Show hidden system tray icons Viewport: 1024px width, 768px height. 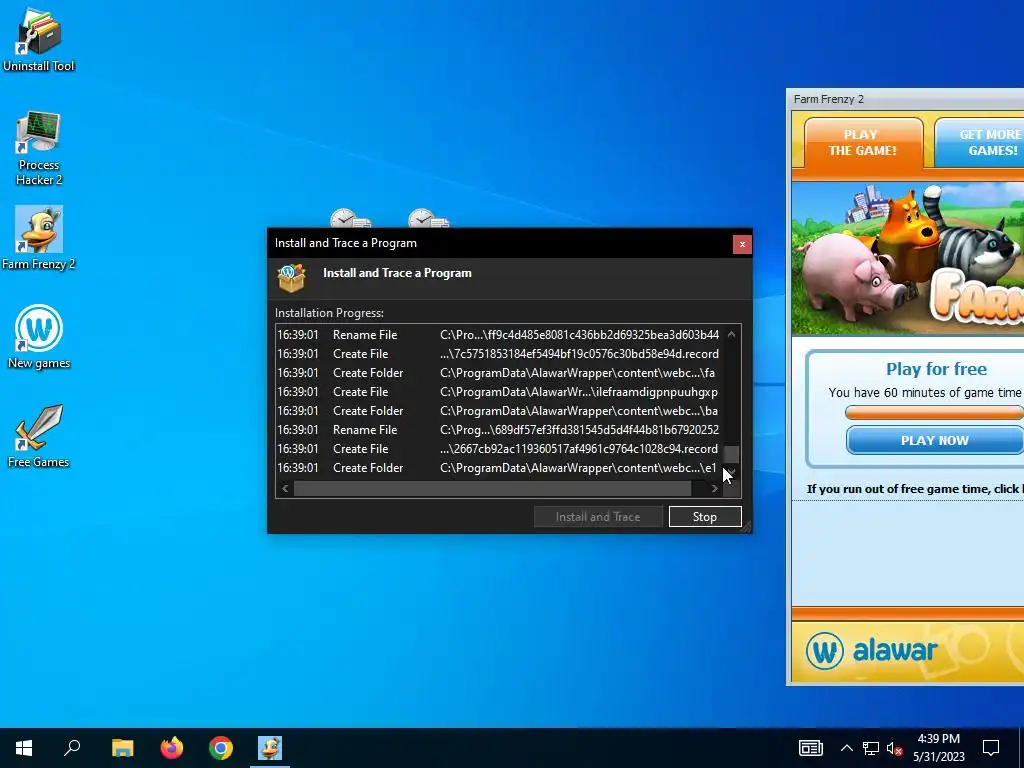pyautogui.click(x=846, y=748)
